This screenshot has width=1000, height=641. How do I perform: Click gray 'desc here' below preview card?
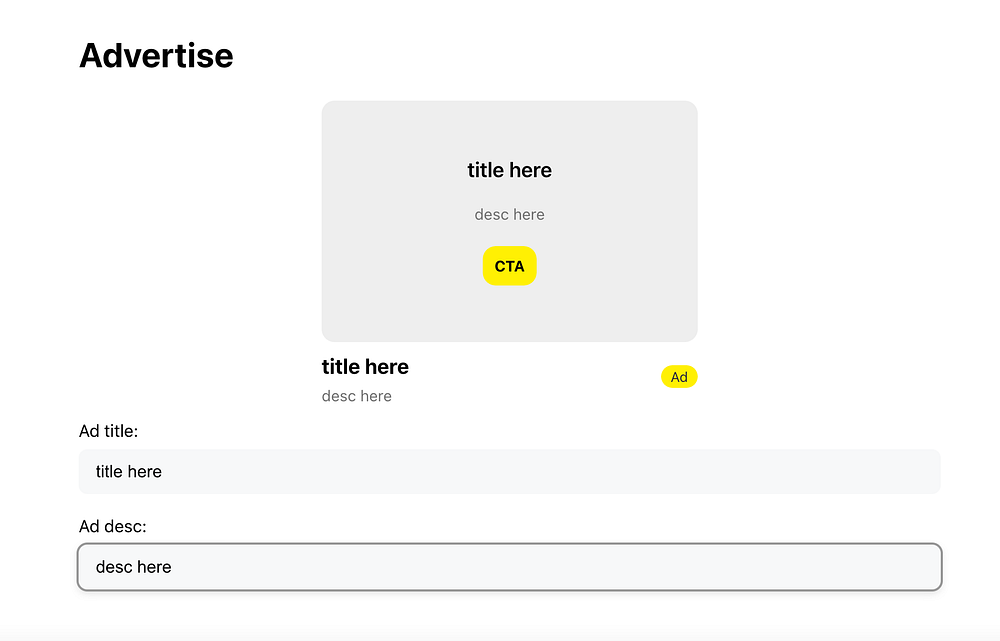click(x=357, y=396)
